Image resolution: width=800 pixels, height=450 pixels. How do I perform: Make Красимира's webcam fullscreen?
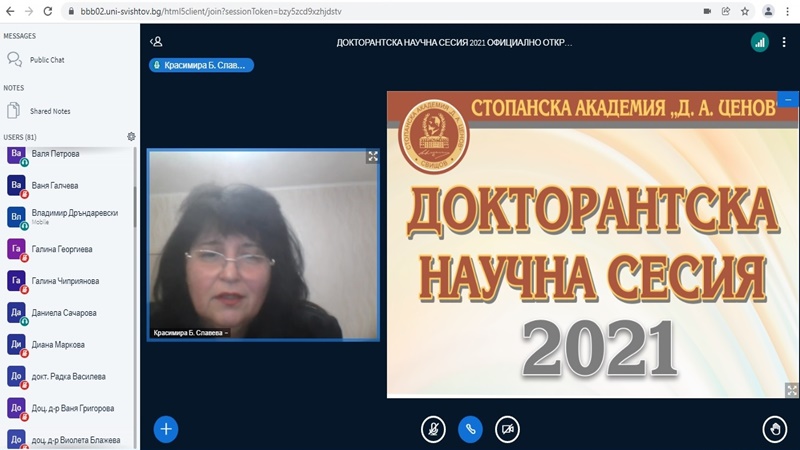coord(373,156)
